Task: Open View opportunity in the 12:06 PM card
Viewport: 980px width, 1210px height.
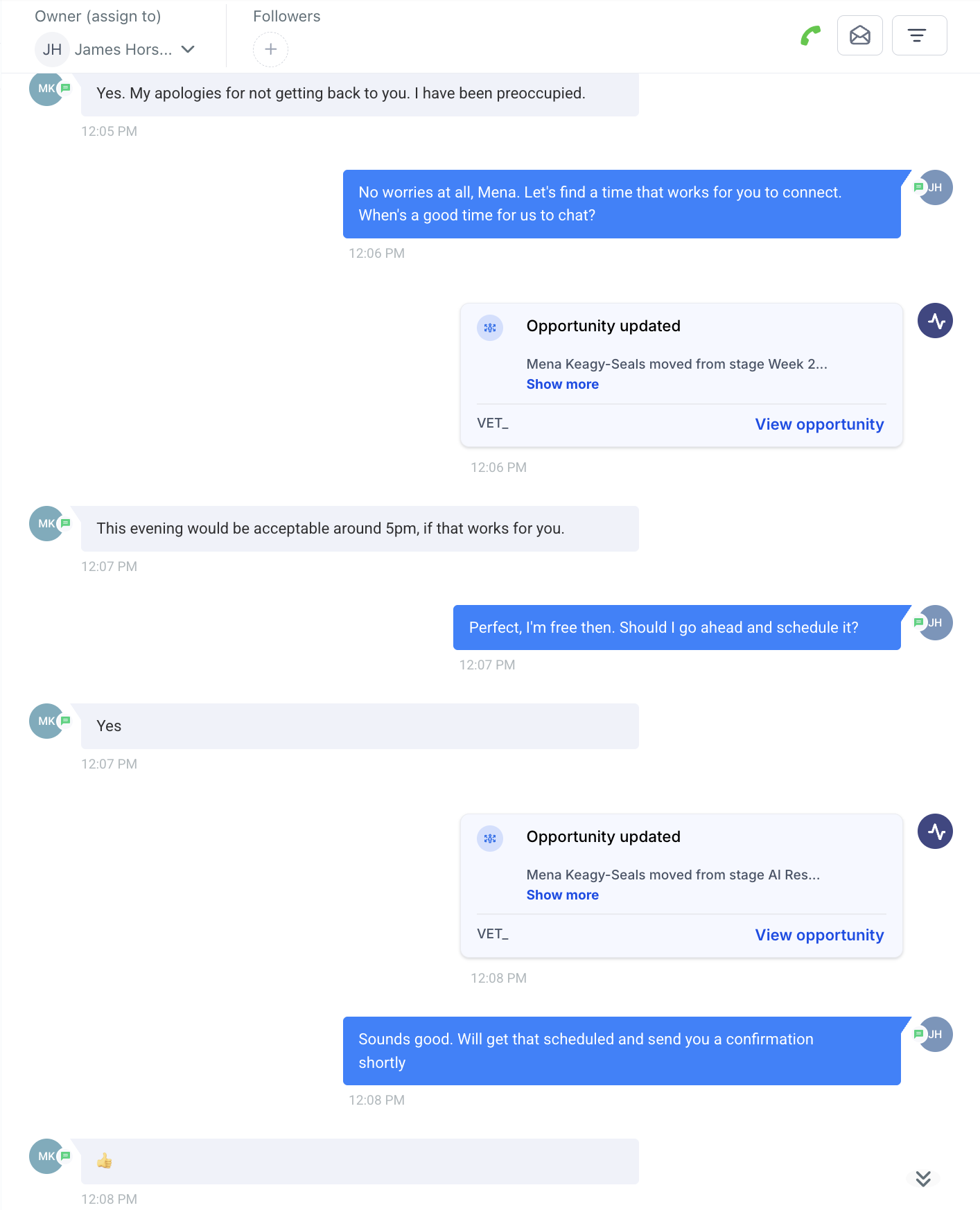Action: [x=819, y=425]
